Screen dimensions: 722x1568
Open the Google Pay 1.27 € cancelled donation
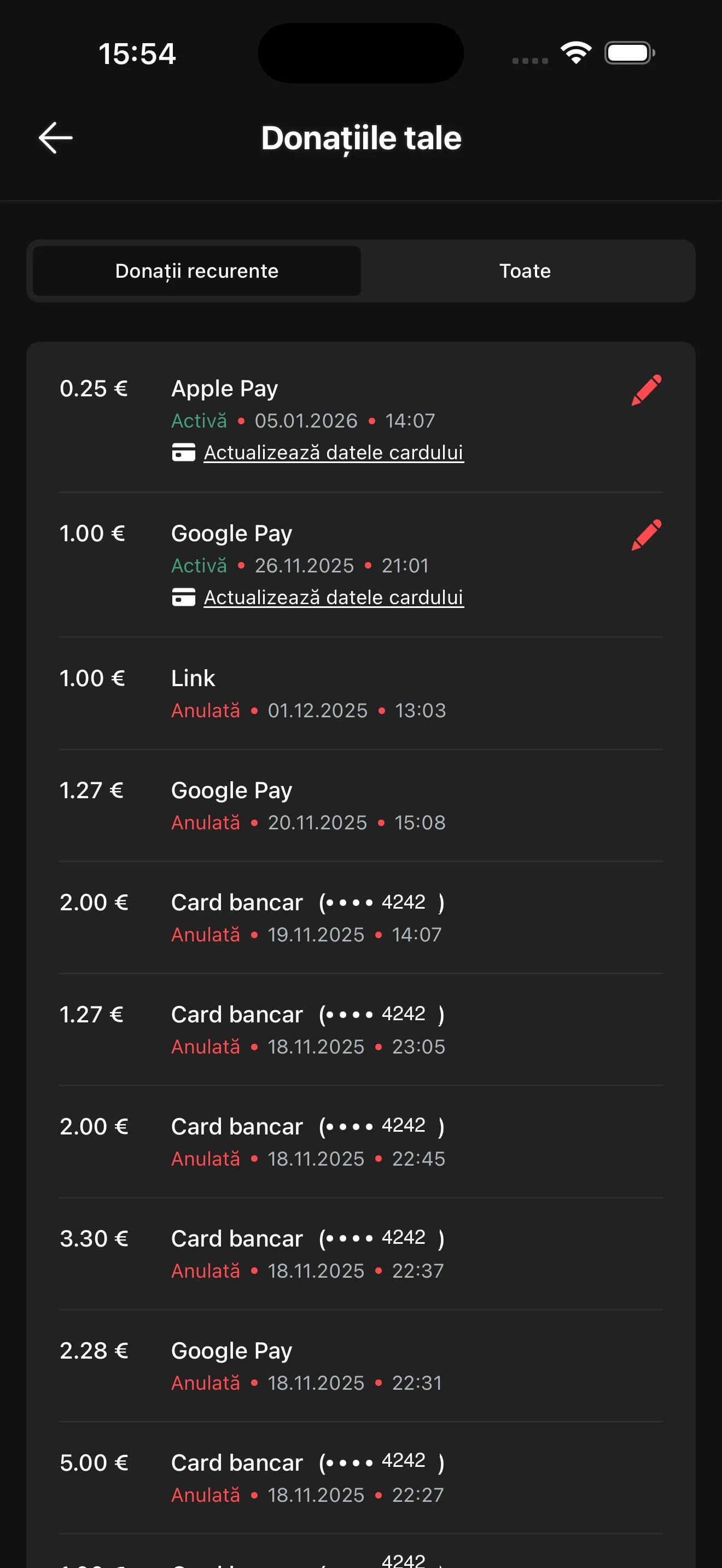coord(361,805)
